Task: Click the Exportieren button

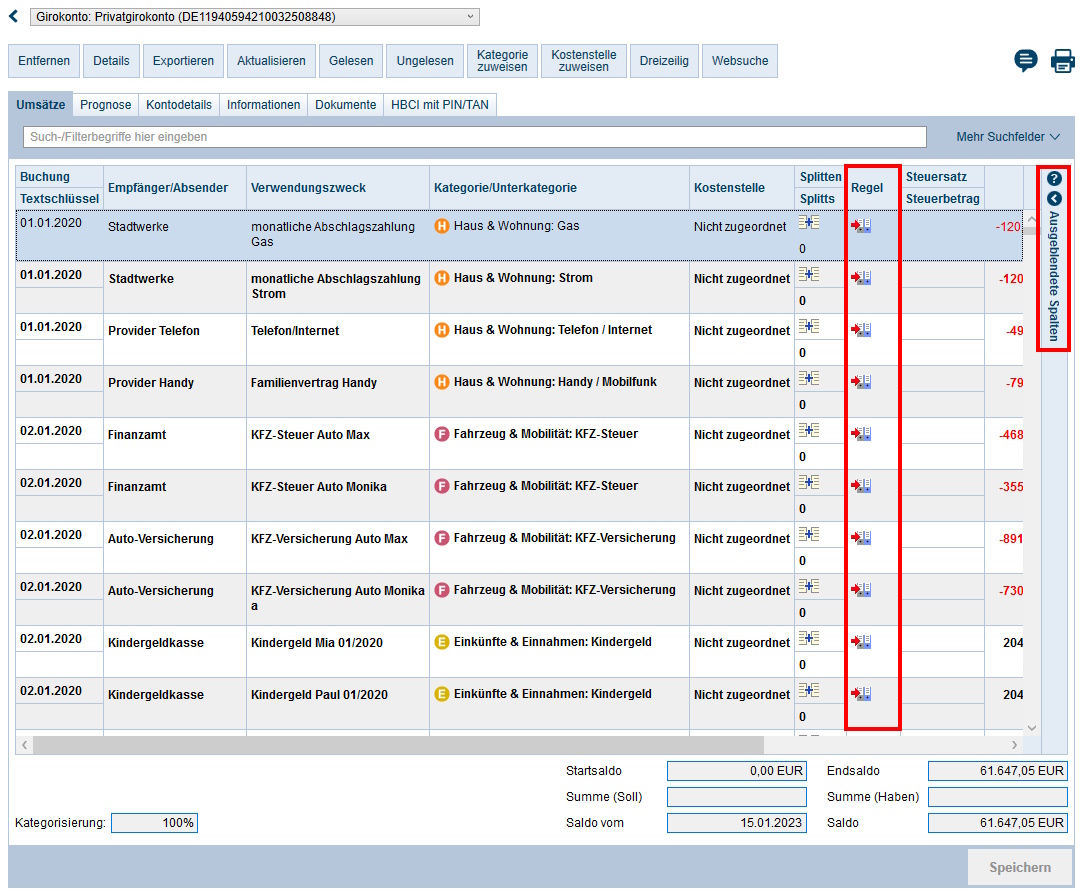Action: pos(183,61)
